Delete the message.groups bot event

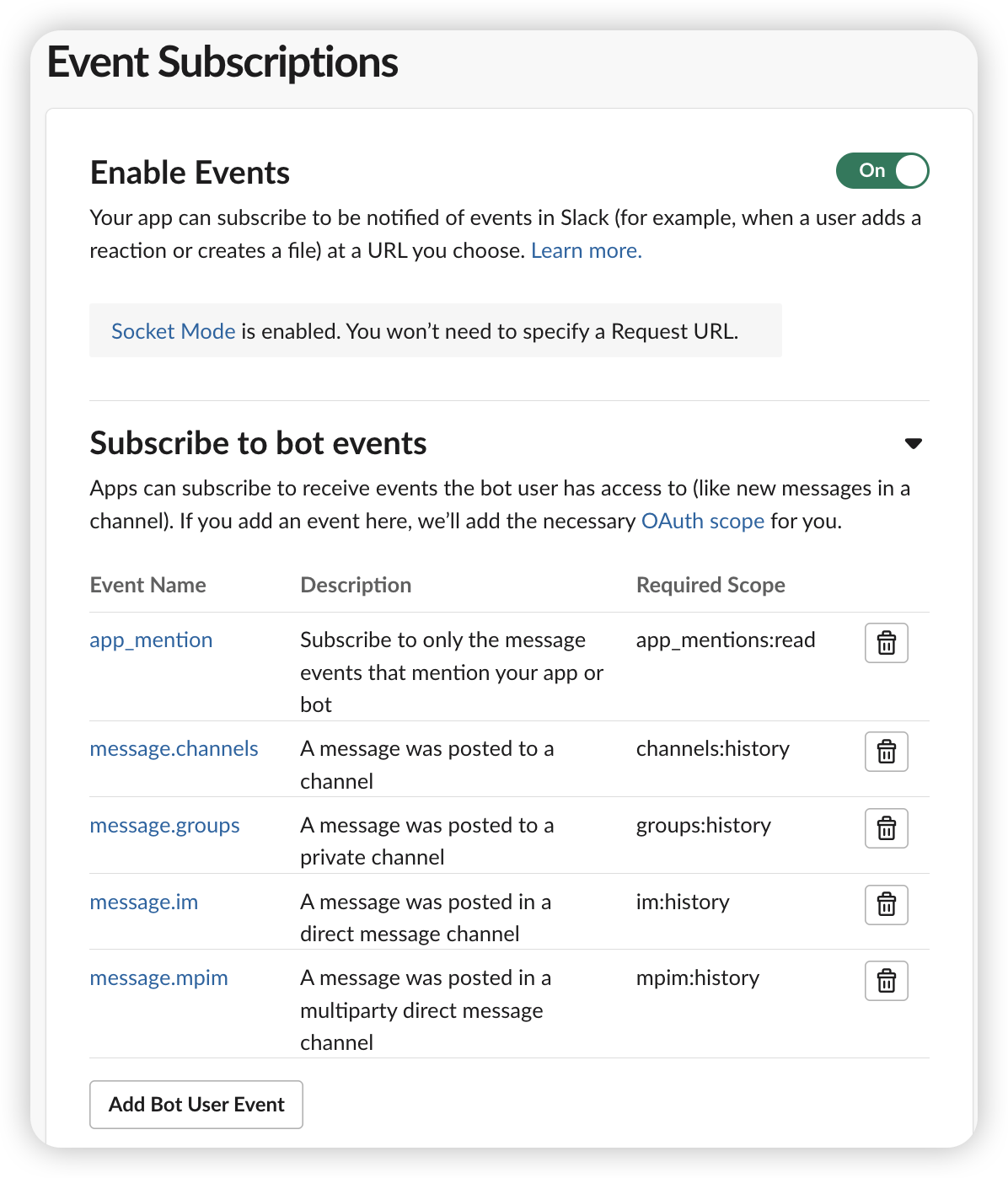tap(886, 828)
